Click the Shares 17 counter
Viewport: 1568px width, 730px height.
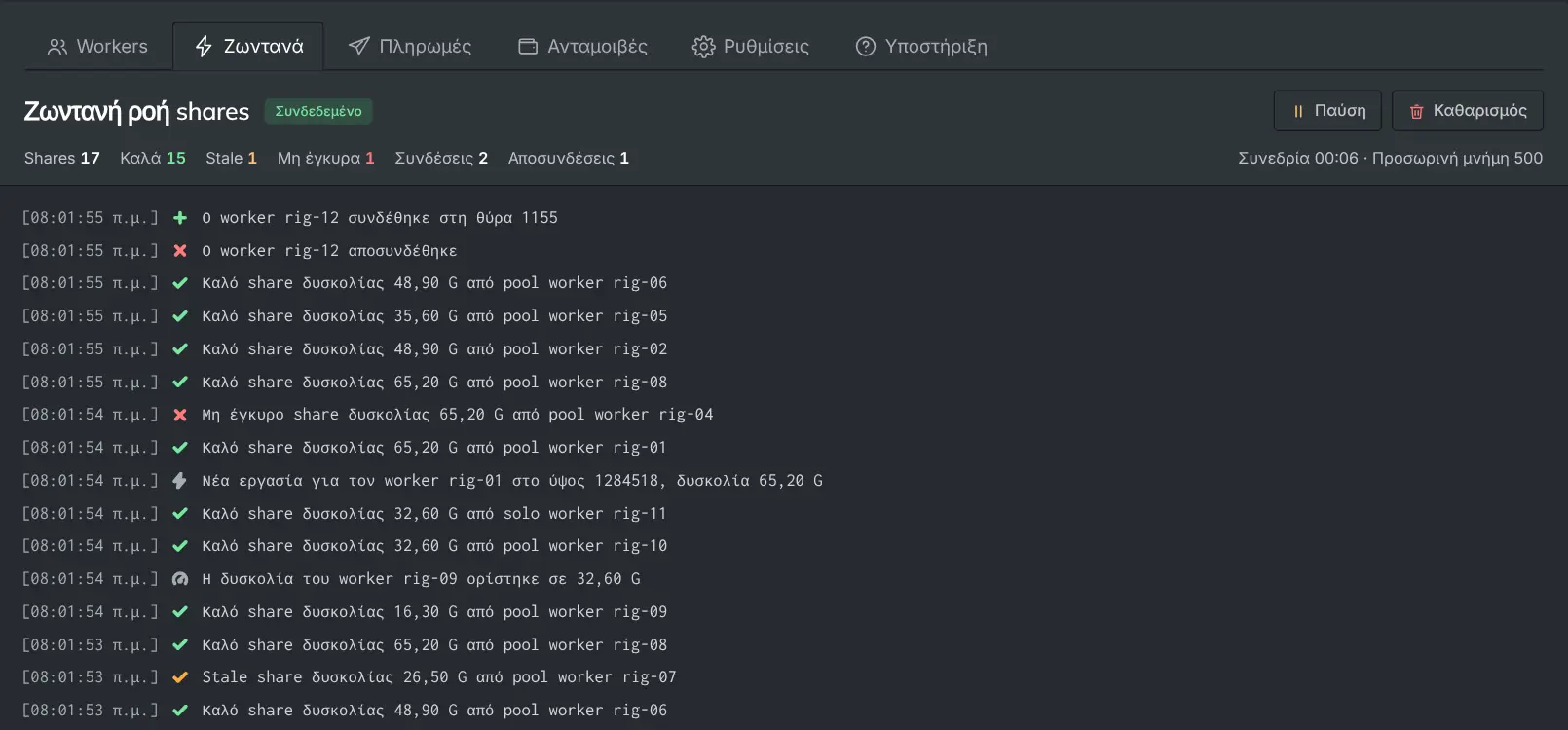tap(62, 158)
